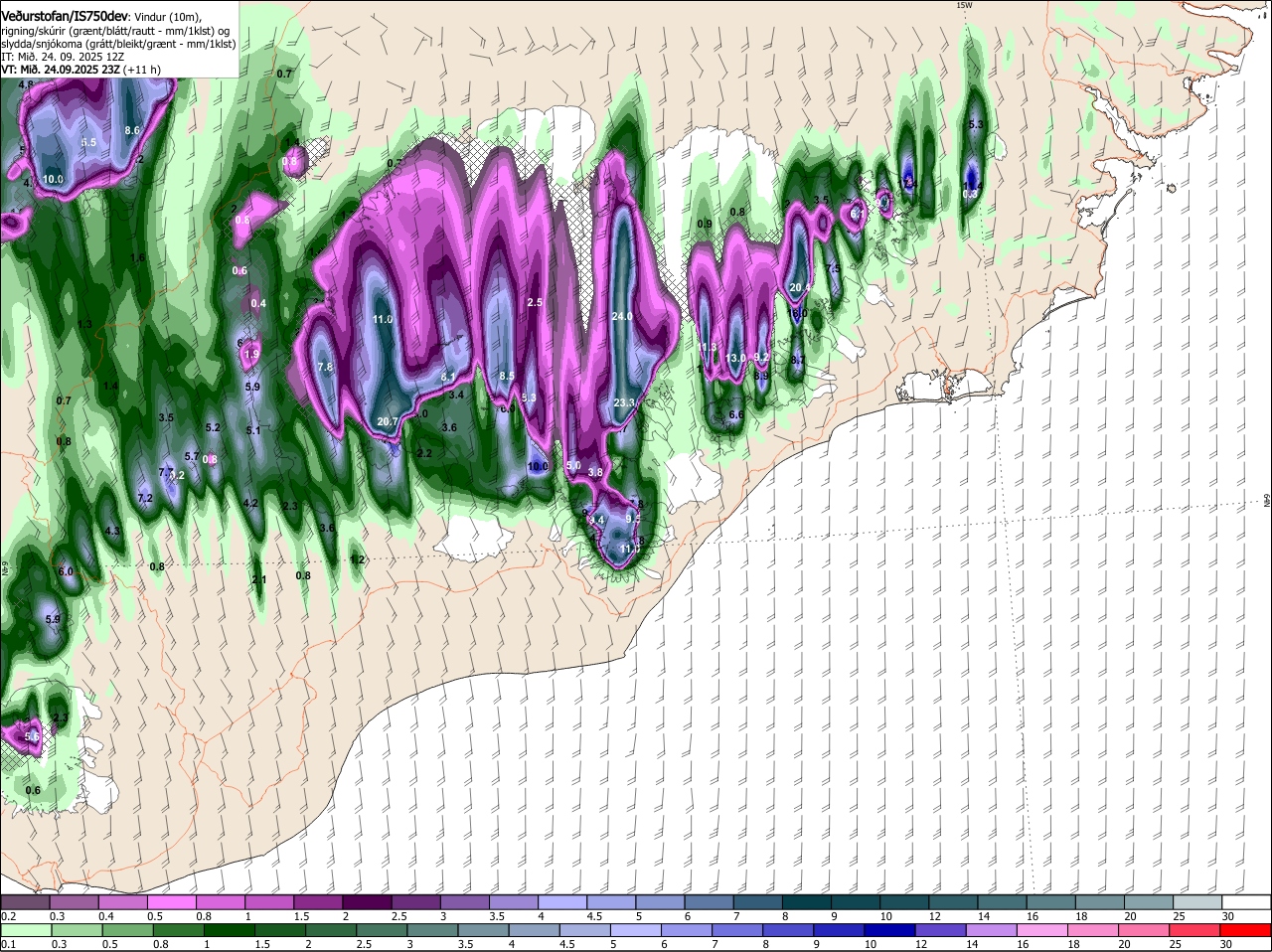Click the 5.2 value label on map
Viewport: 1272px width, 952px height.
click(x=213, y=427)
